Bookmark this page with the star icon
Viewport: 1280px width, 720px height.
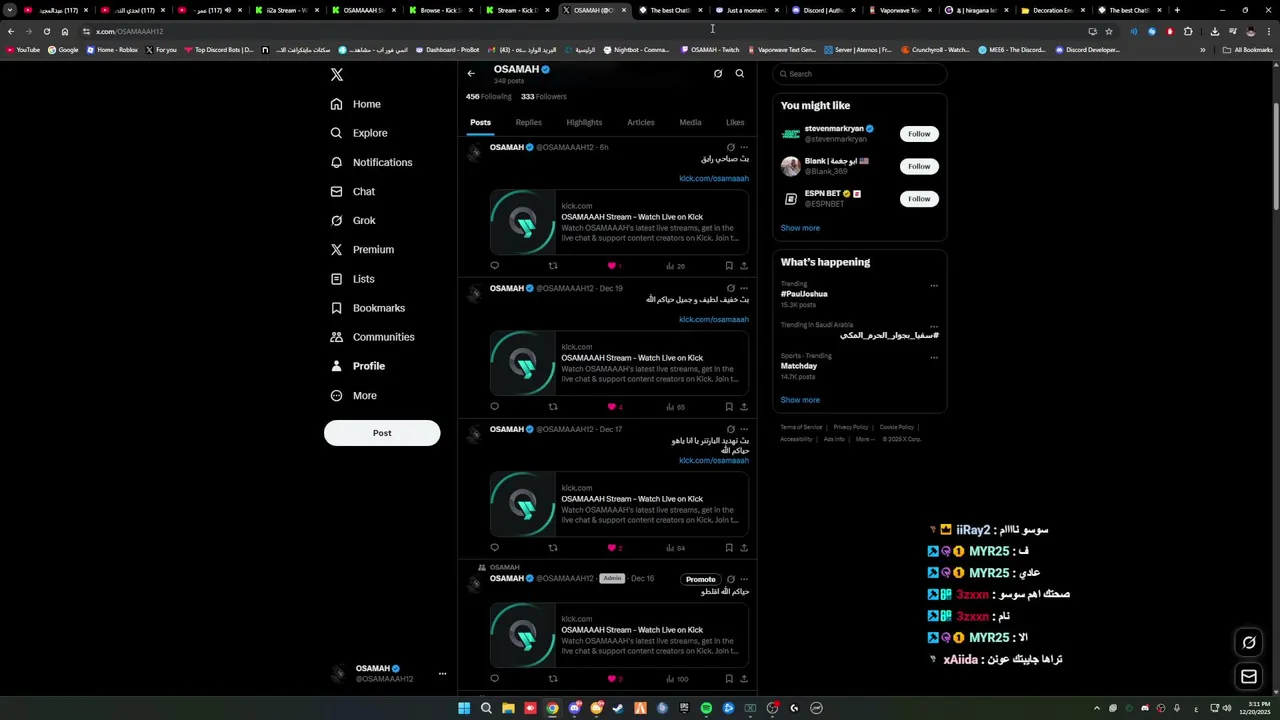click(x=1109, y=31)
